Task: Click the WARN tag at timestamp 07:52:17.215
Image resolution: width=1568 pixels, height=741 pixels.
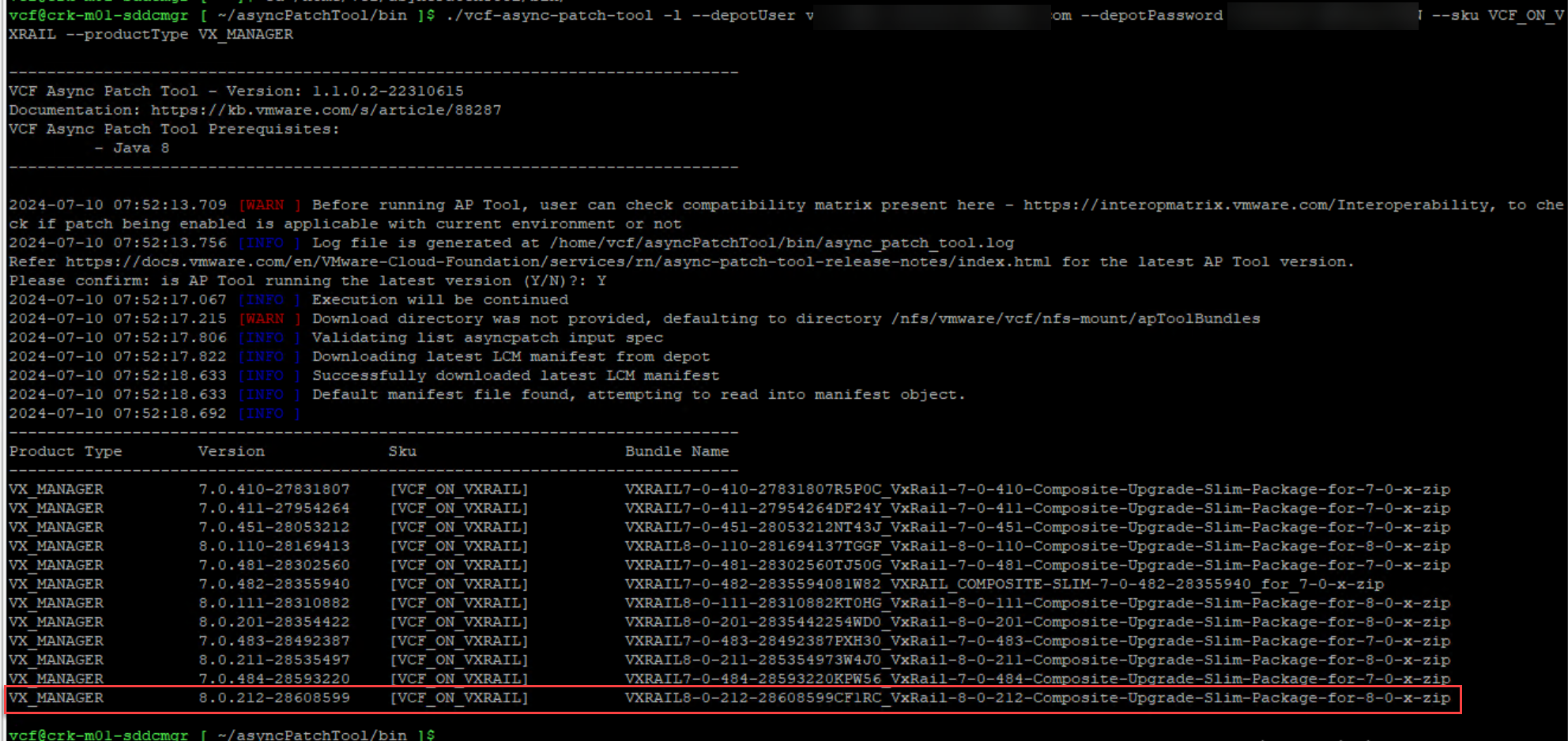Action: (269, 318)
